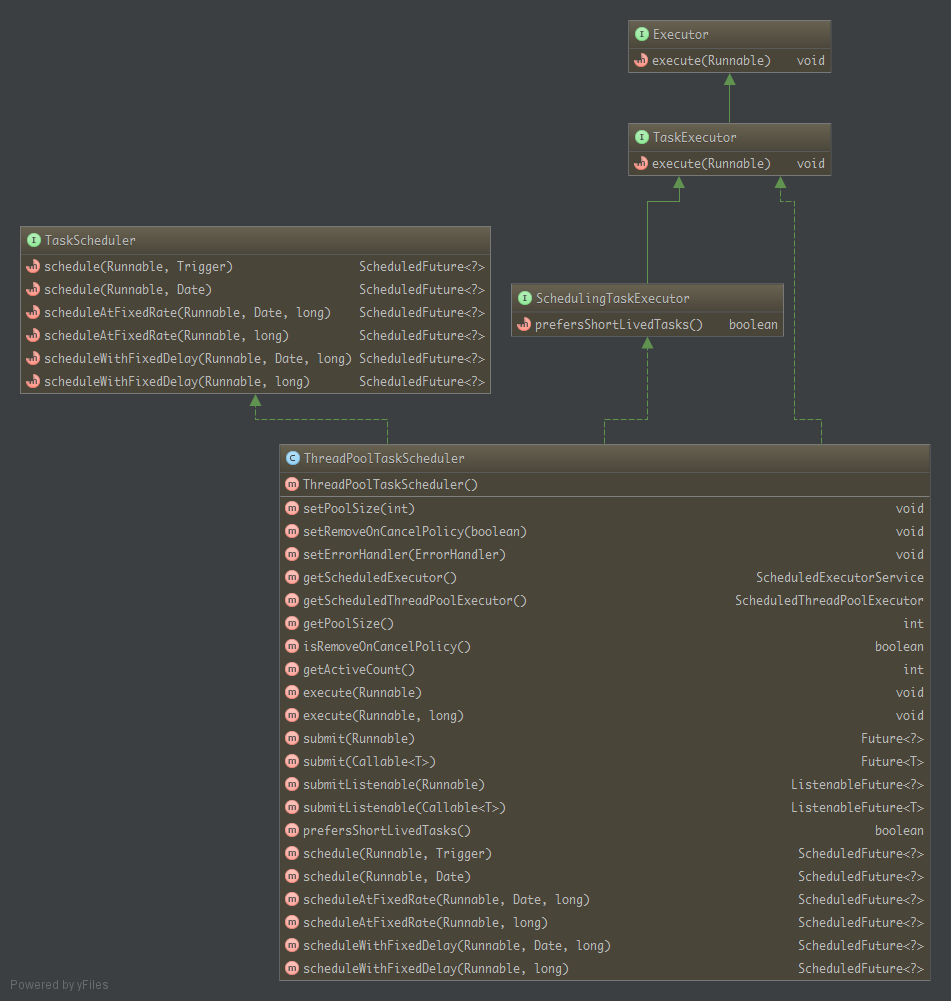The image size is (951, 1001).
Task: Click the method icon beside prefersShortLivedTasks() in SchedulingTaskExecutor
Action: click(525, 324)
